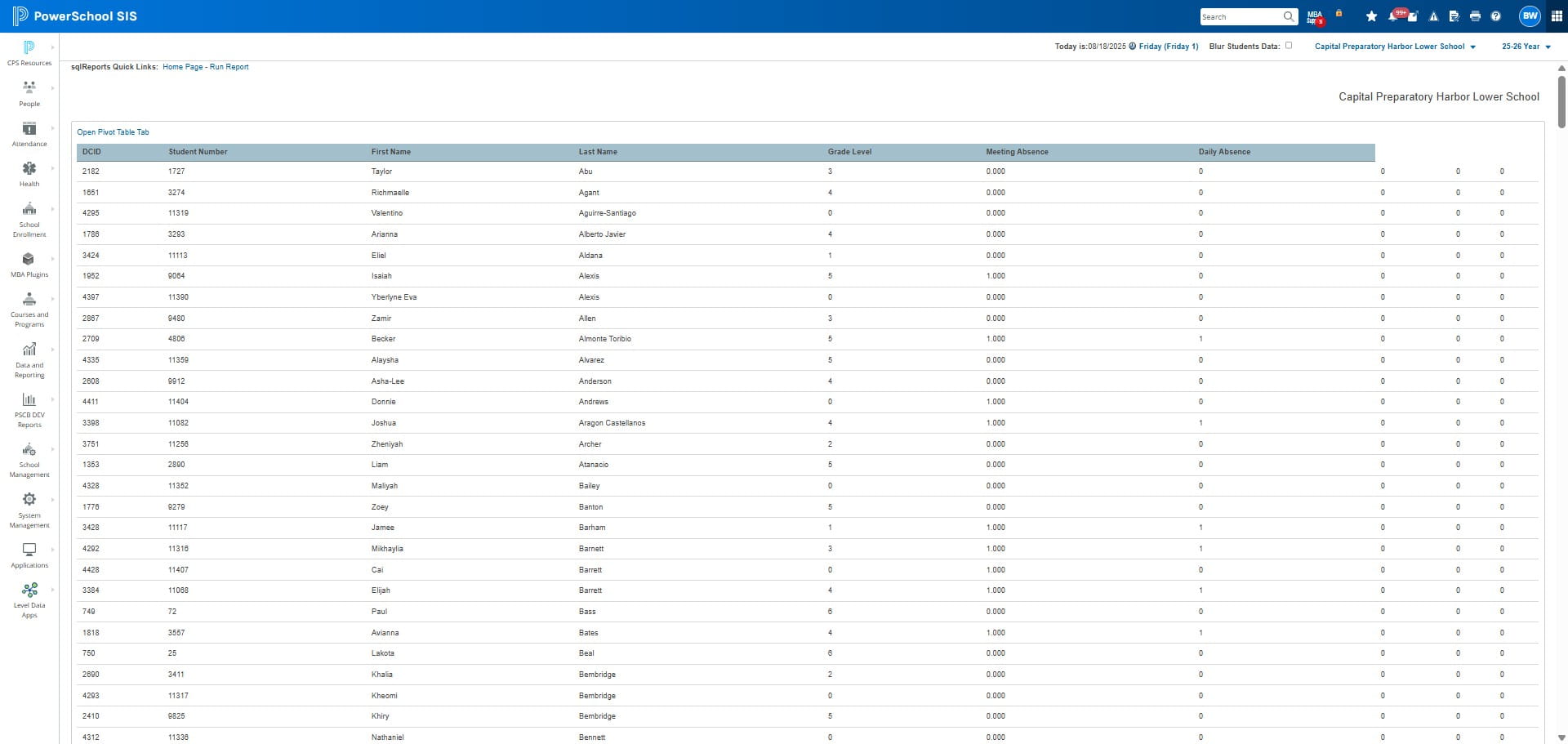The height and width of the screenshot is (744, 1568).
Task: Expand the System Management arrow
Action: coord(53,500)
